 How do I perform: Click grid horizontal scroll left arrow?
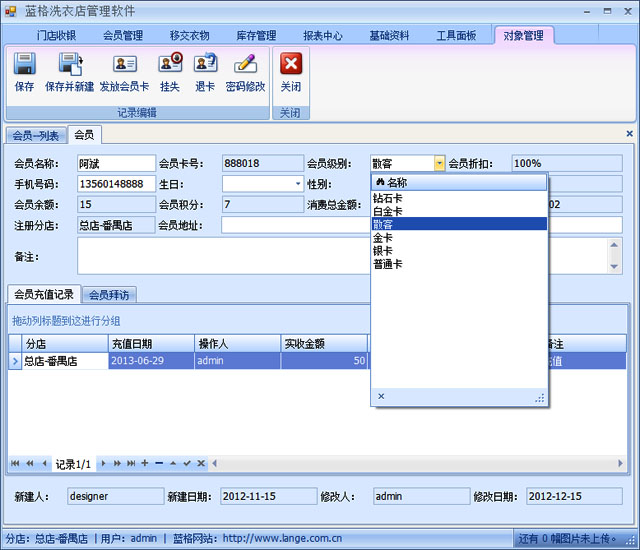coord(214,463)
